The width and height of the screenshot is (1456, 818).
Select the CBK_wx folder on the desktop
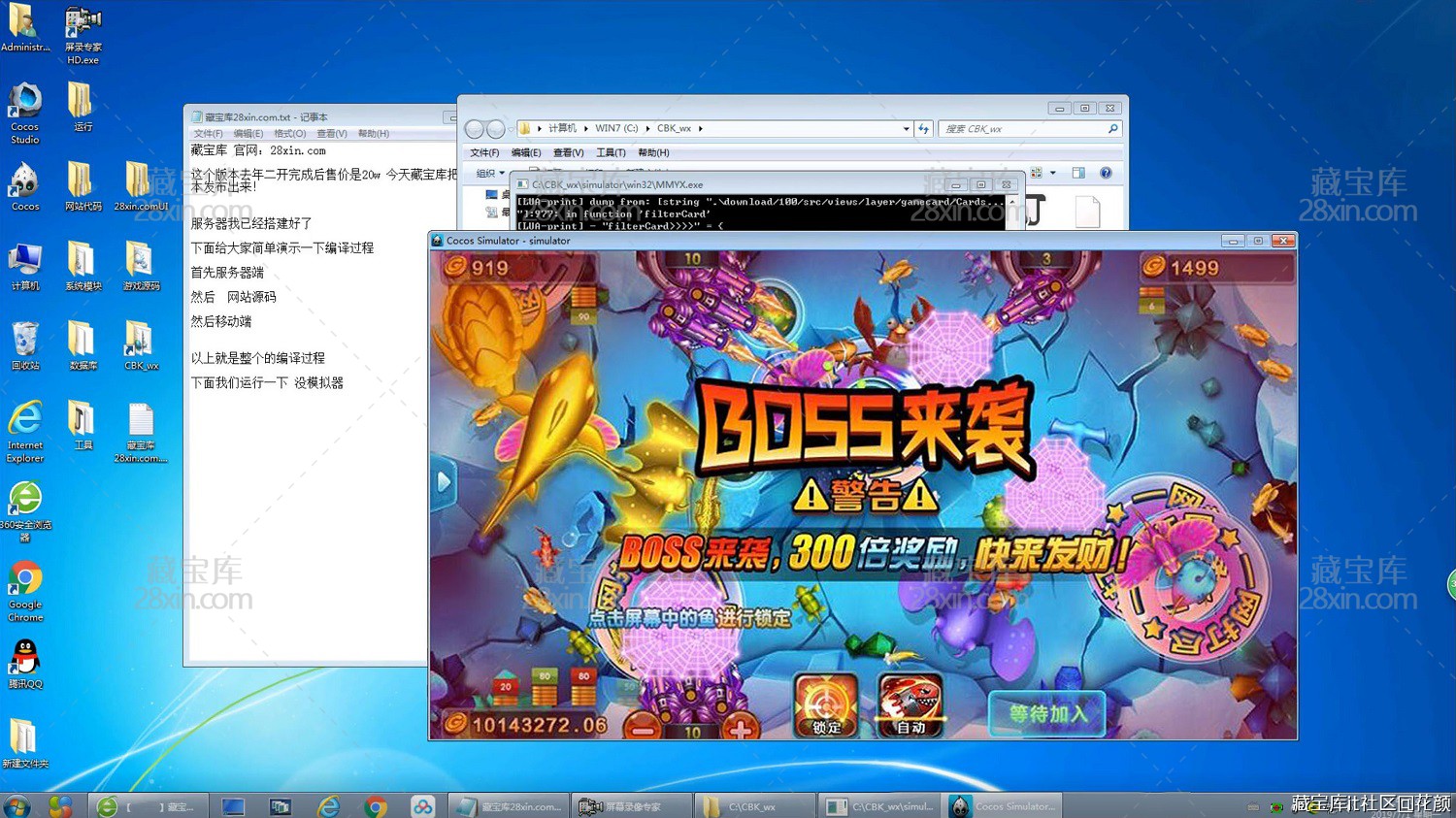(x=141, y=346)
